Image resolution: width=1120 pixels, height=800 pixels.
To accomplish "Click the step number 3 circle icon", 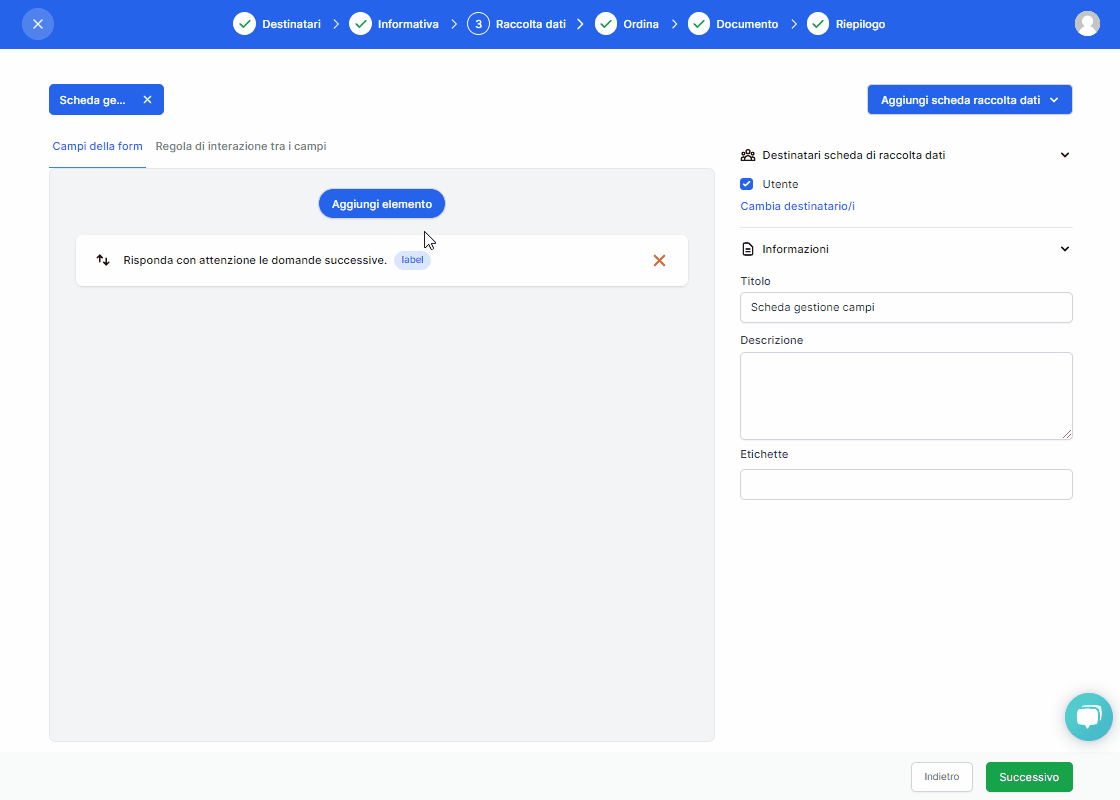I will (478, 24).
